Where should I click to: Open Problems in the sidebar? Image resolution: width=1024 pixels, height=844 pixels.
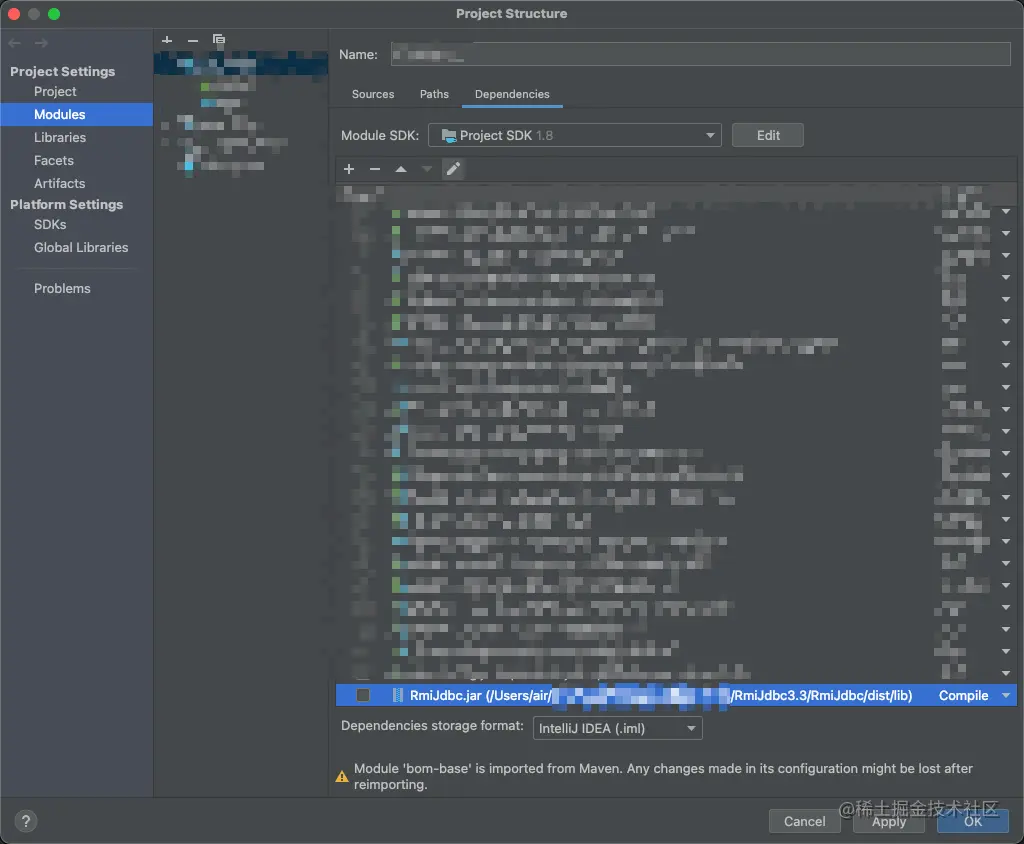click(62, 288)
